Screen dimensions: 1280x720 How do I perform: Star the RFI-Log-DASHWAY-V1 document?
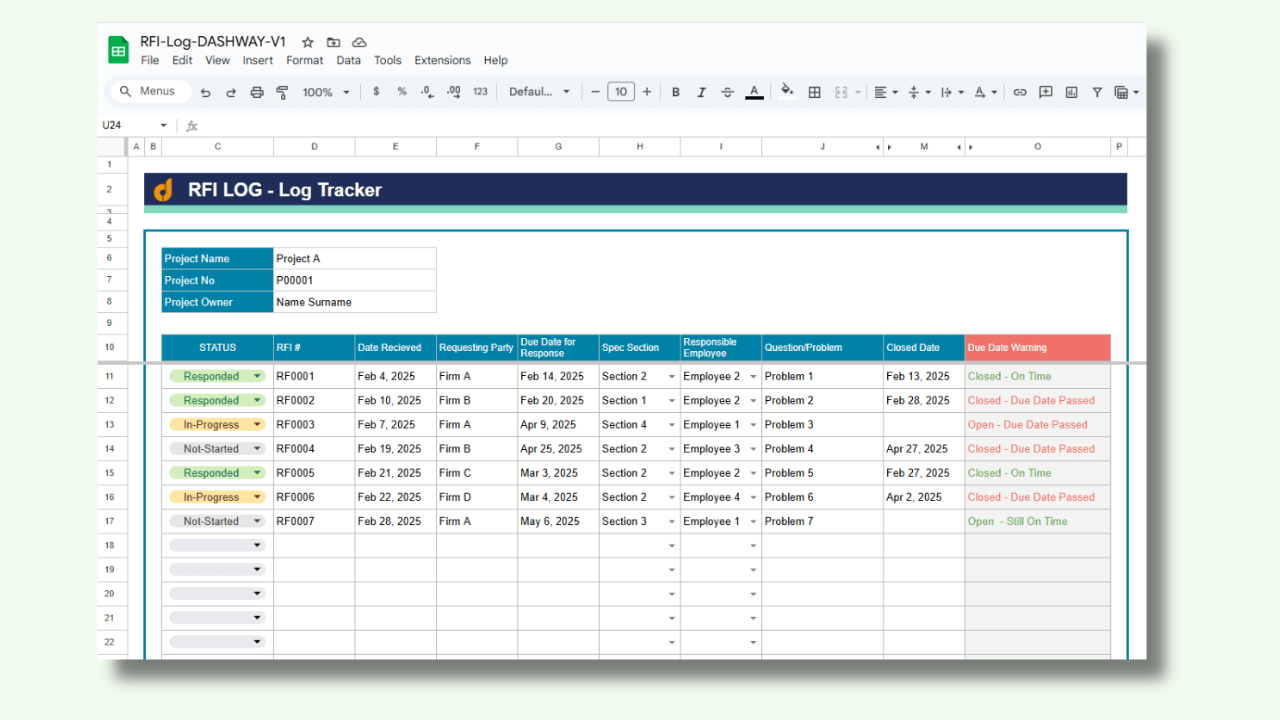[x=308, y=42]
